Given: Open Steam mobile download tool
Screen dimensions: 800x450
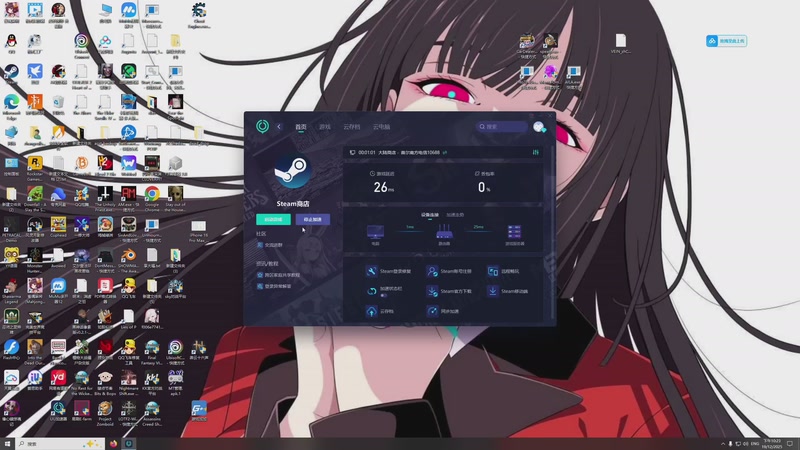Looking at the screenshot, I should pyautogui.click(x=508, y=291).
